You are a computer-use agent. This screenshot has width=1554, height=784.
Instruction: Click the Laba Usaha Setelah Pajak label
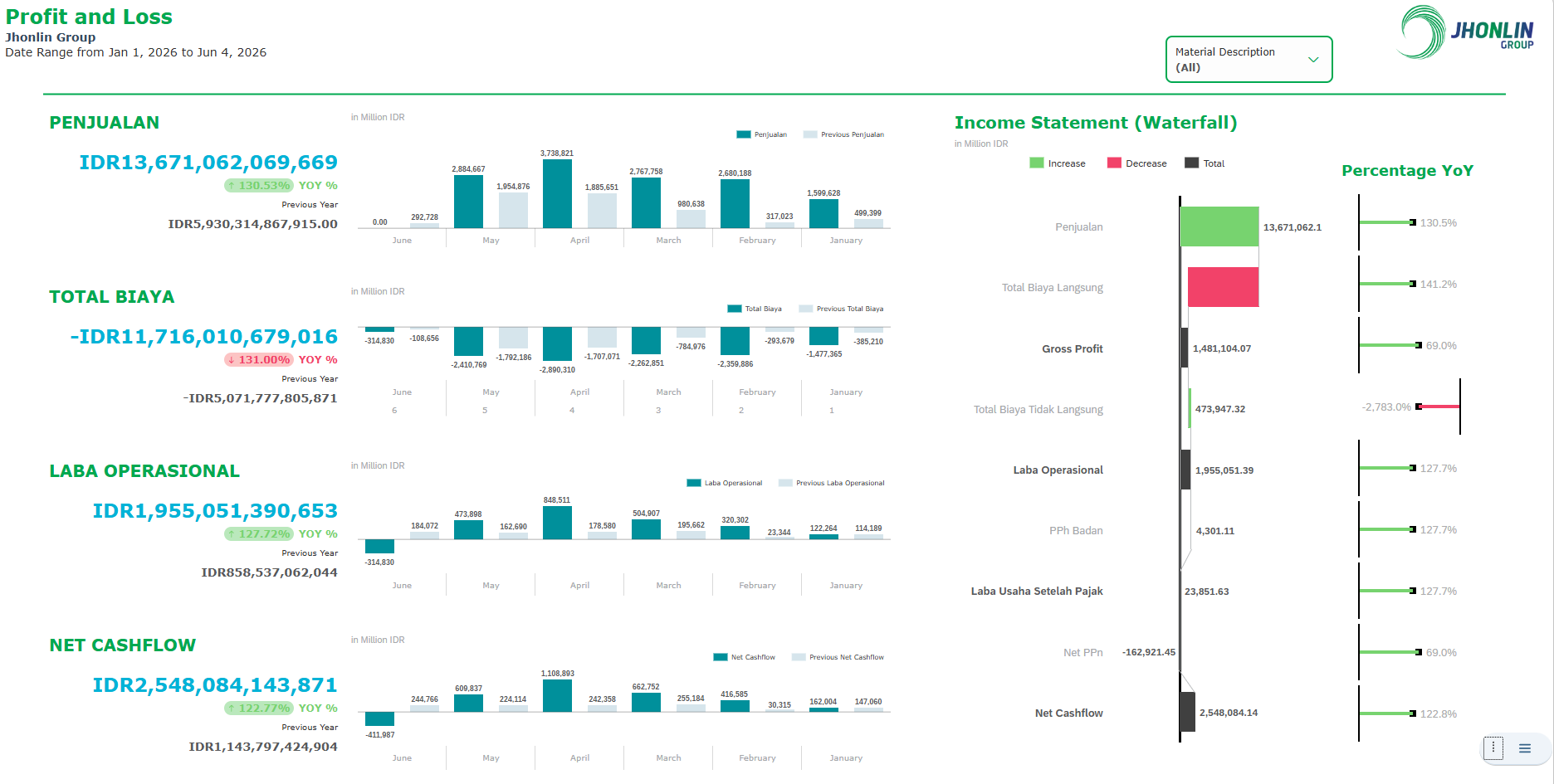tap(1037, 592)
